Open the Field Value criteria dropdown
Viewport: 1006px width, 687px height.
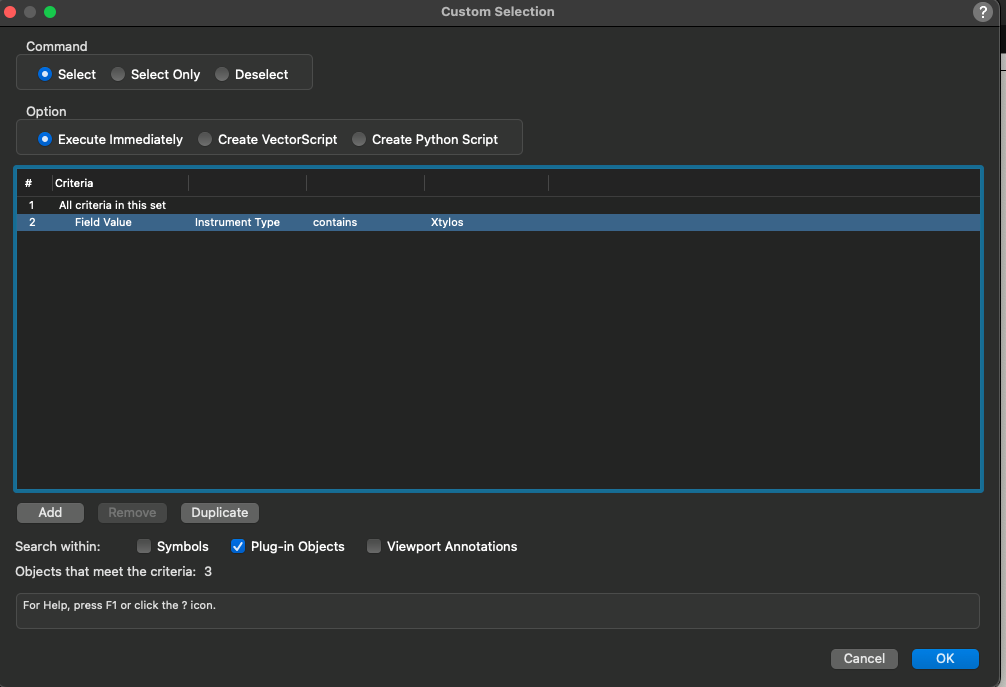(120, 222)
